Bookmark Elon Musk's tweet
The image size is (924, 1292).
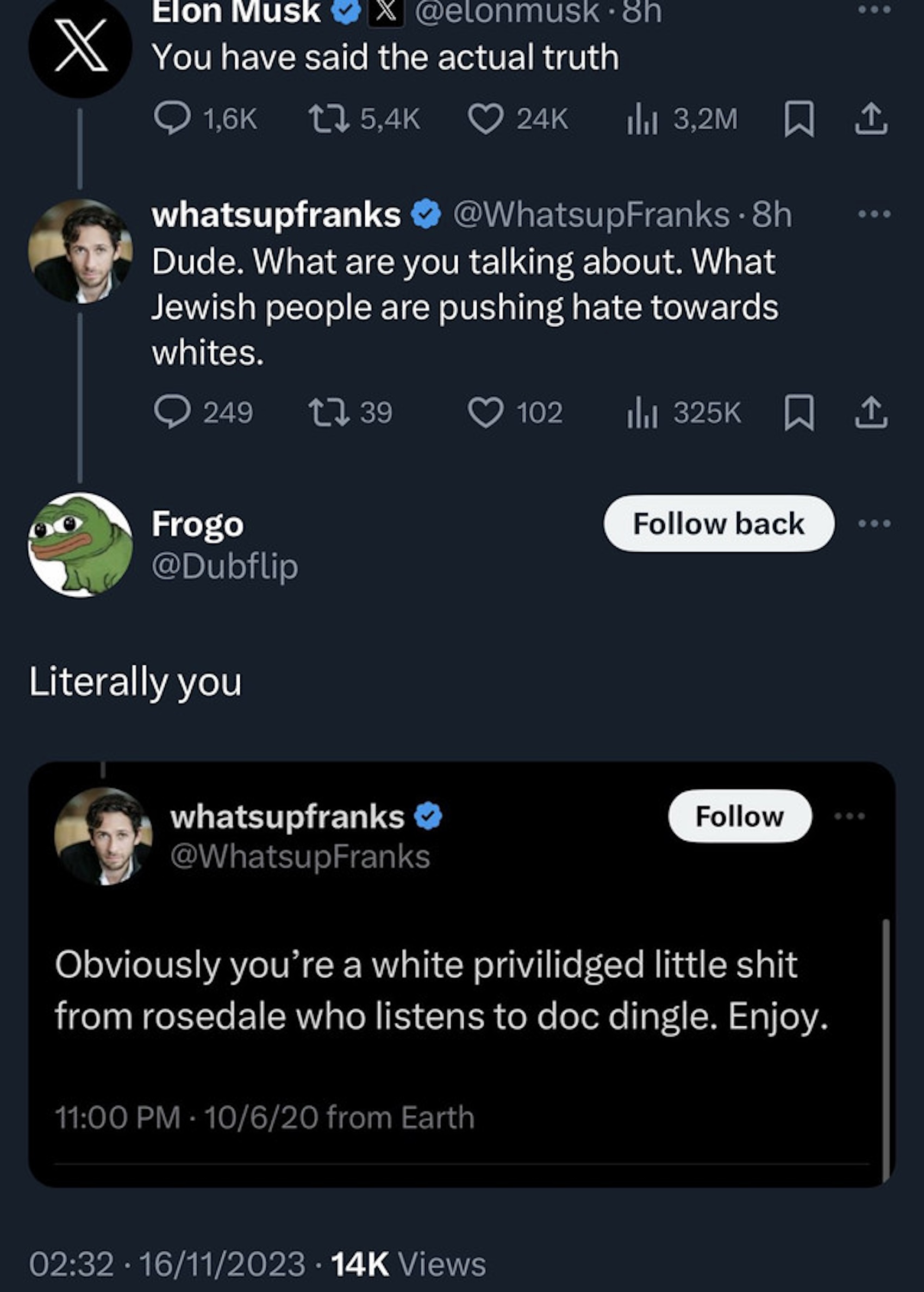[799, 118]
